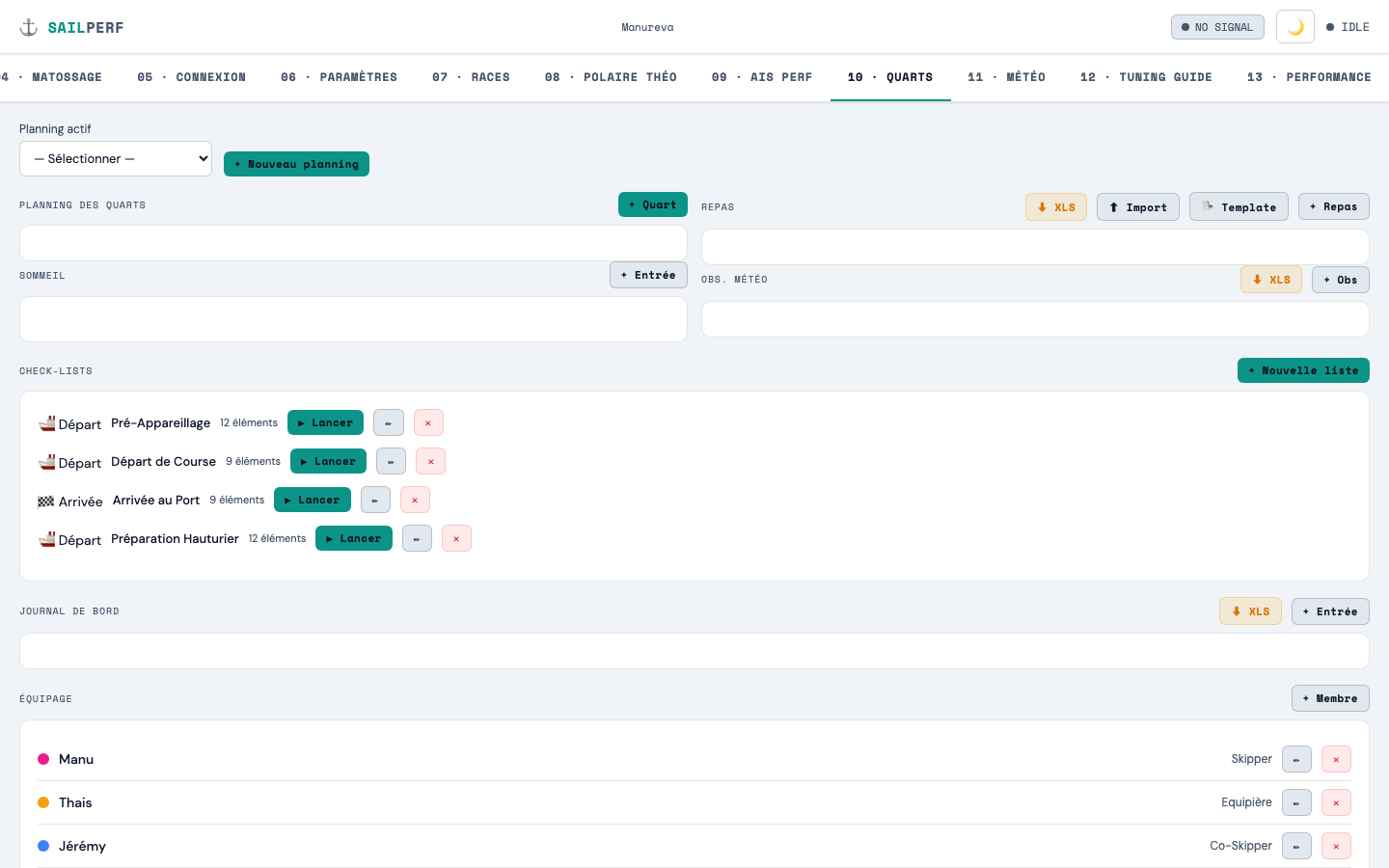Add a Sommeil entry
Image resolution: width=1389 pixels, height=868 pixels.
tap(648, 275)
